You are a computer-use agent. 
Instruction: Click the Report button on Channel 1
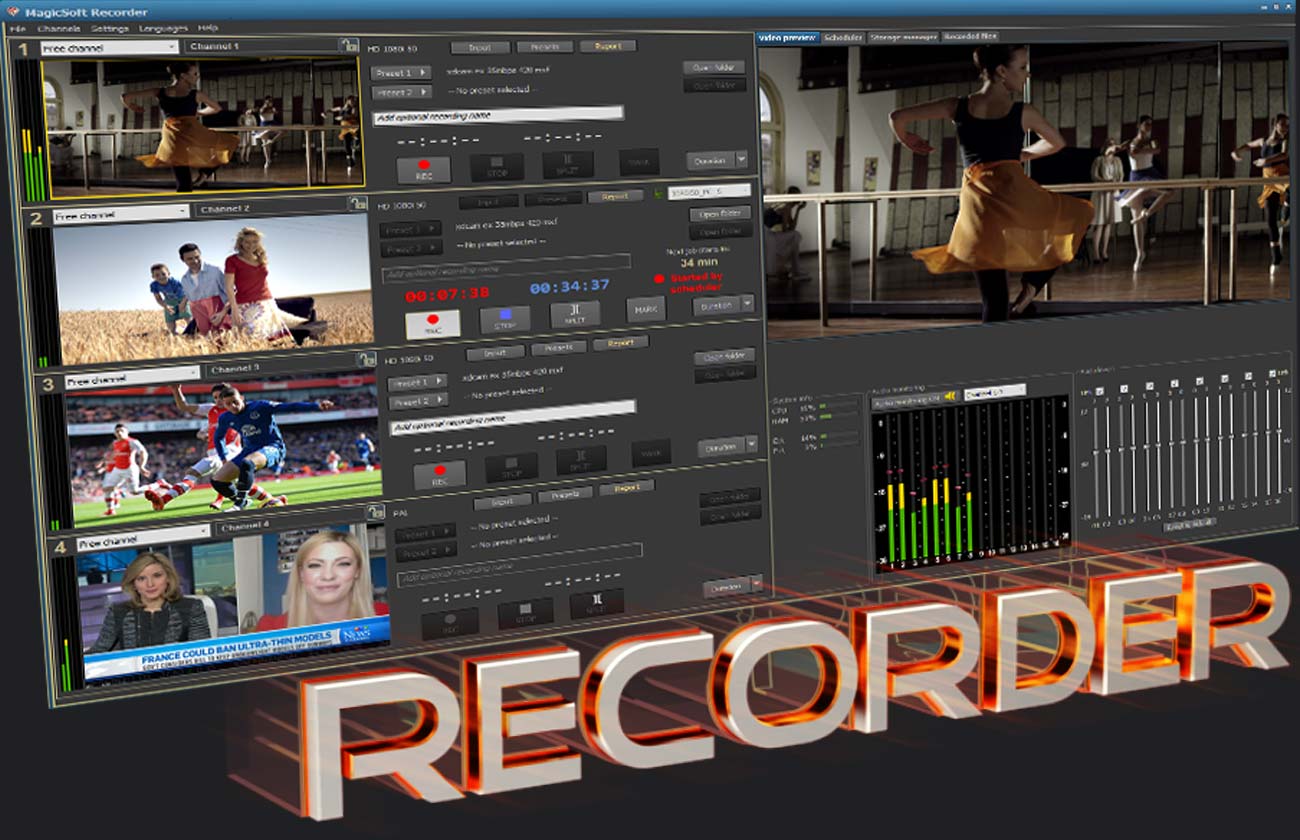(607, 46)
